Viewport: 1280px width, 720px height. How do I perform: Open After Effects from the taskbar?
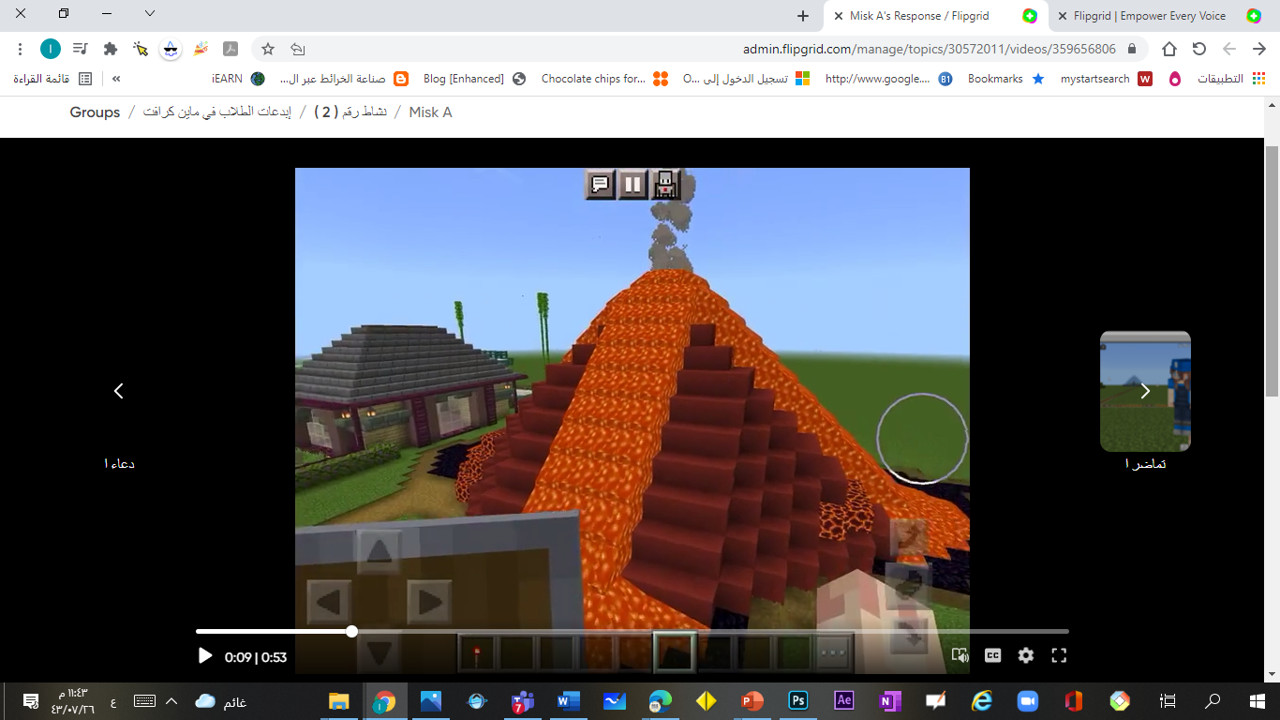[844, 701]
